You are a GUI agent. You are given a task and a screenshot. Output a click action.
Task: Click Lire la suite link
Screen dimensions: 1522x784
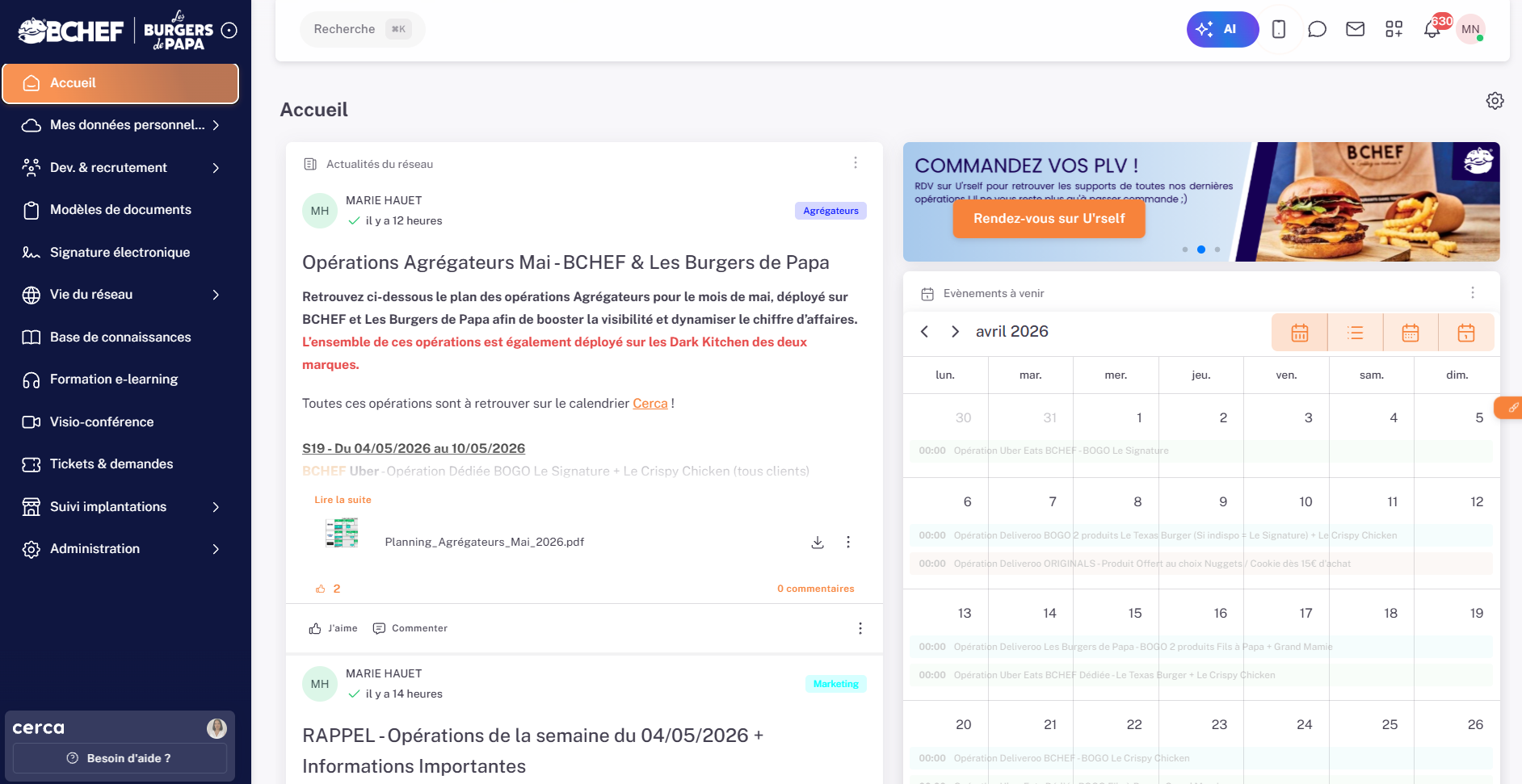[343, 500]
